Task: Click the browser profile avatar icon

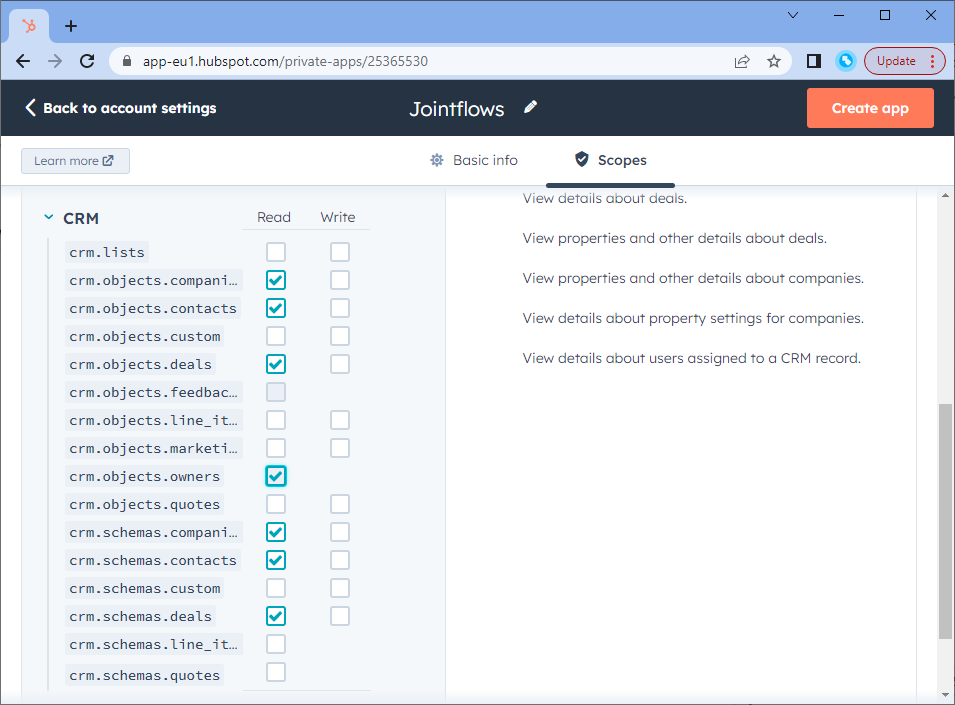Action: point(845,61)
